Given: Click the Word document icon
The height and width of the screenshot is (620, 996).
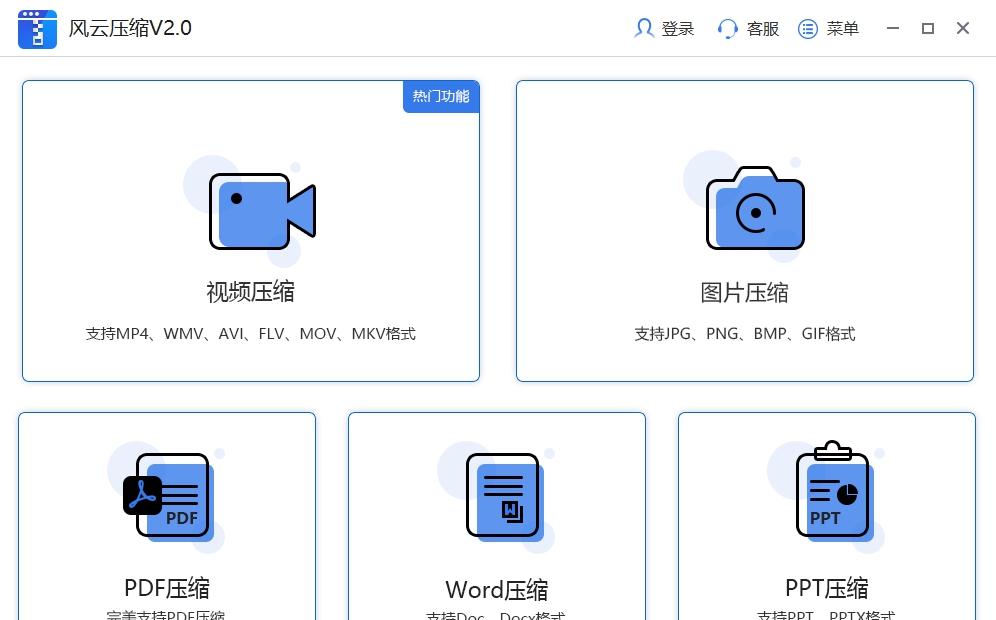Looking at the screenshot, I should (503, 496).
